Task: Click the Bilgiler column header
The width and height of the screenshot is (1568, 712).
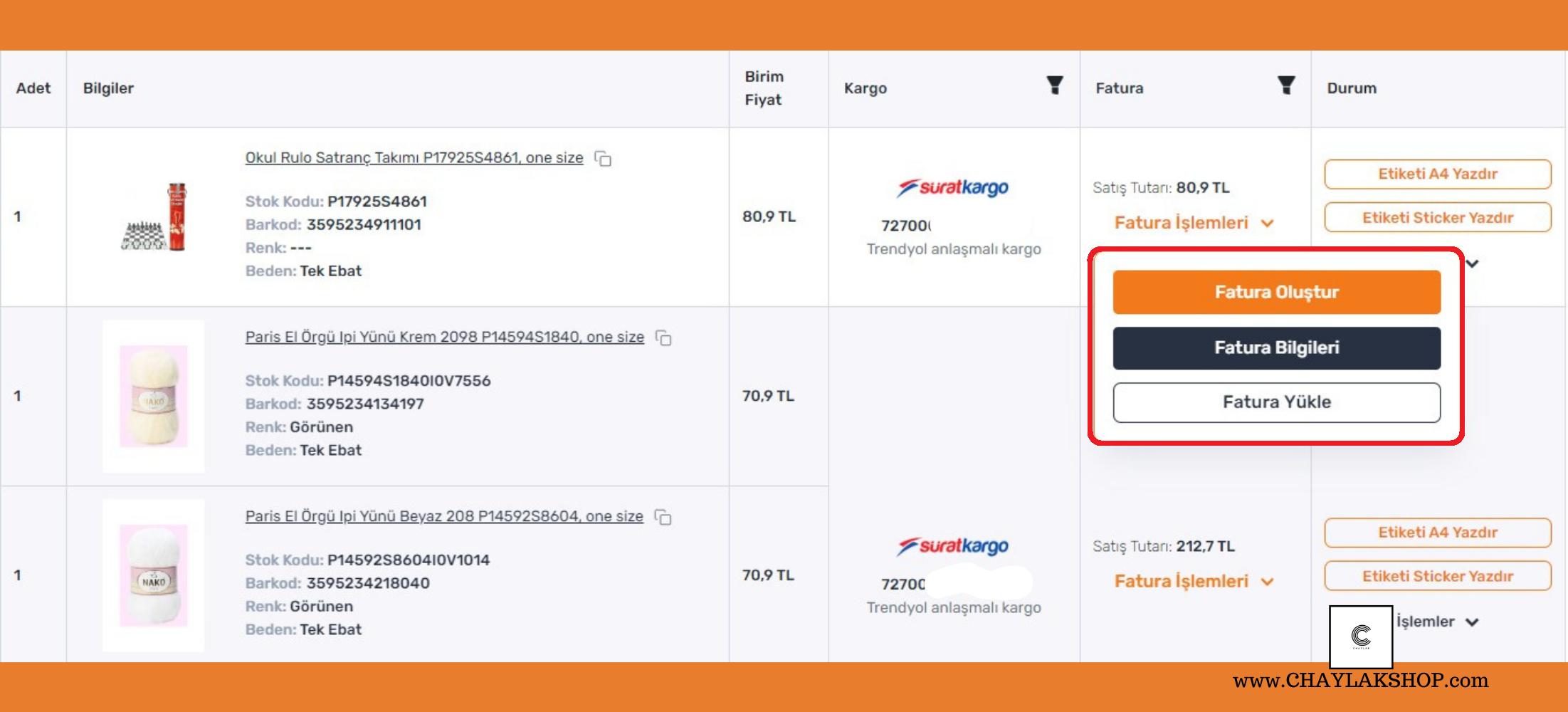Action: [108, 88]
